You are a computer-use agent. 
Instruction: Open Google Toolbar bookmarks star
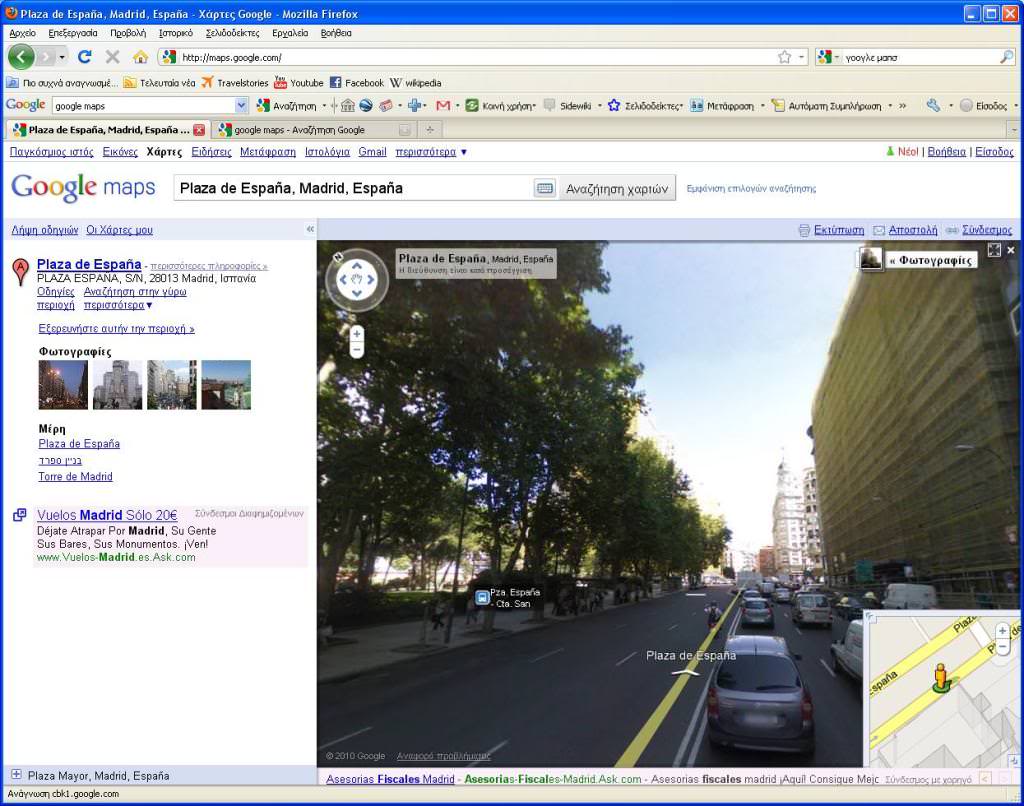coord(614,105)
